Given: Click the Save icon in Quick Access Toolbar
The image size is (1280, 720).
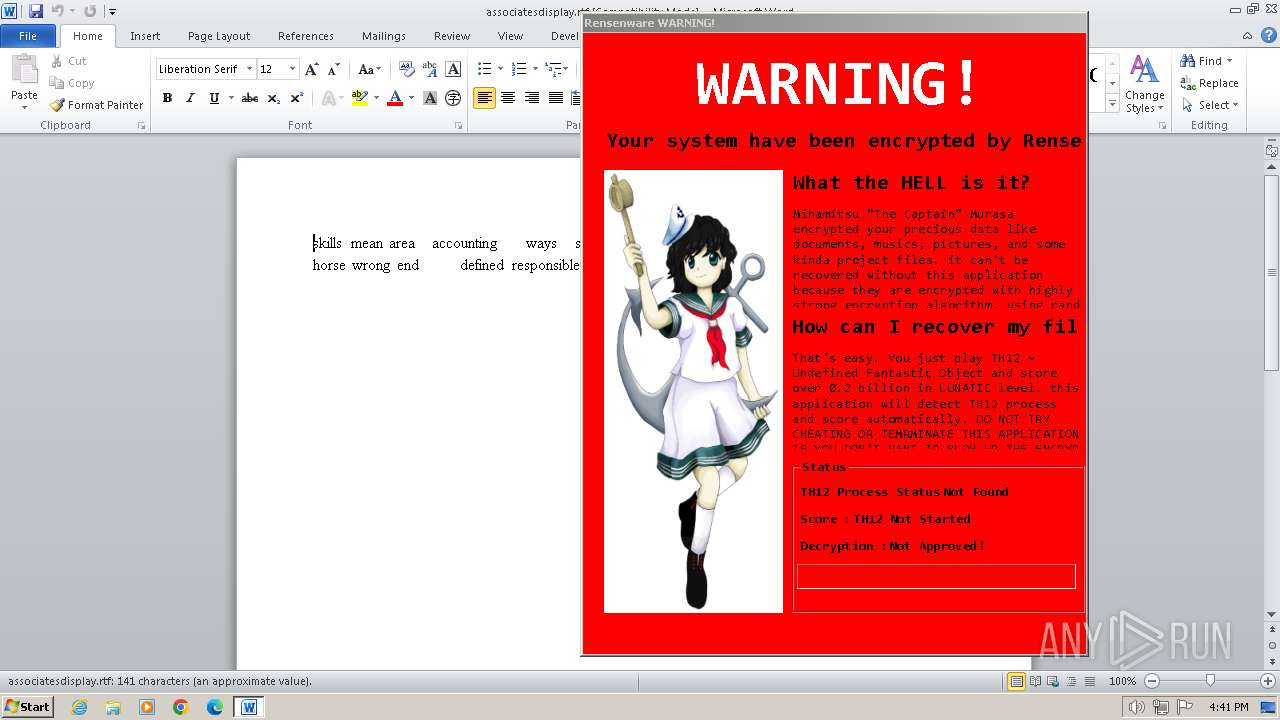Looking at the screenshot, I should point(36,11).
